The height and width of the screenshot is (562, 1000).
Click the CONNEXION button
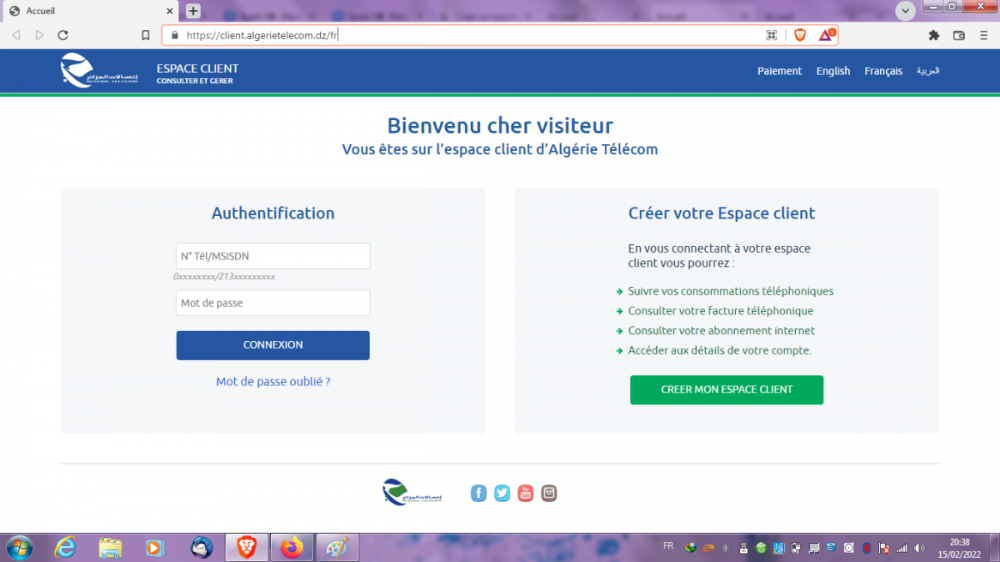273,345
